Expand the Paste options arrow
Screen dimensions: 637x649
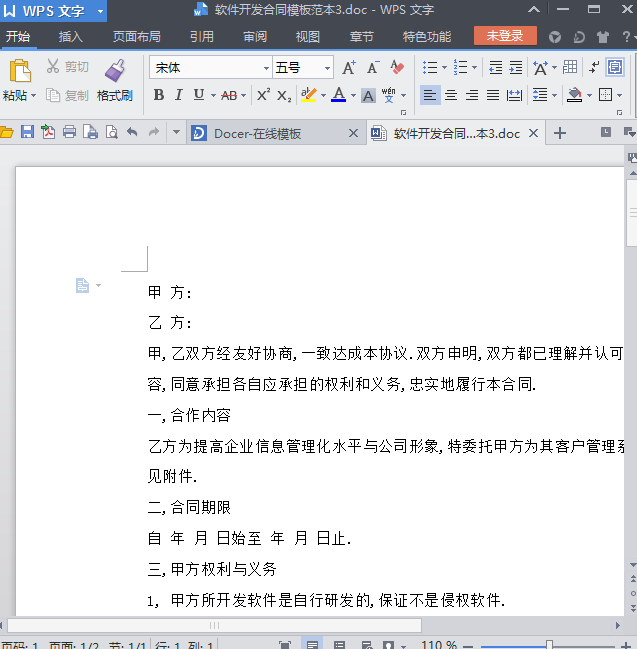[34, 96]
